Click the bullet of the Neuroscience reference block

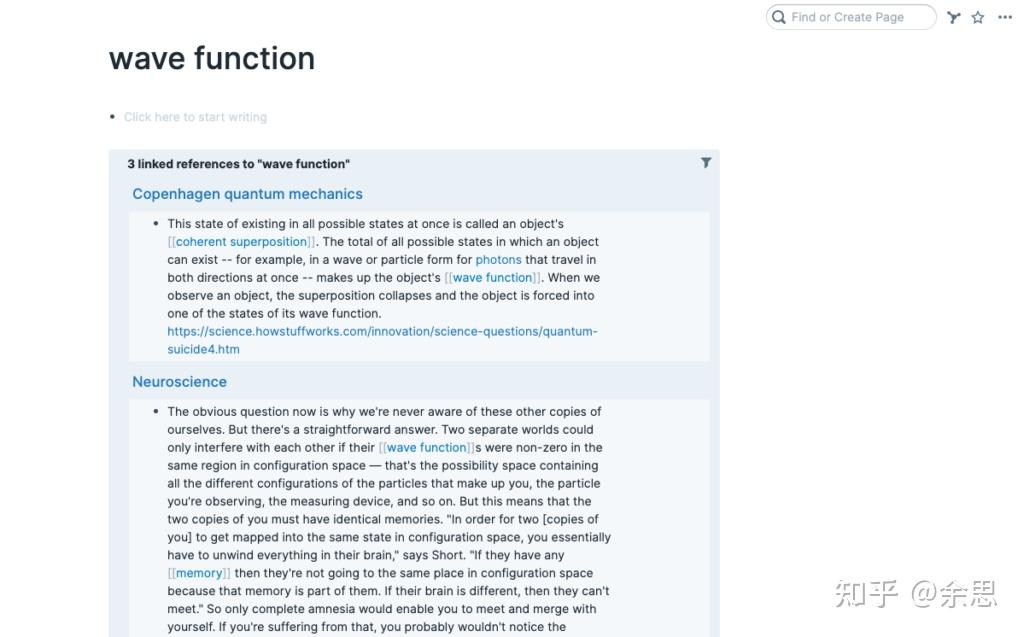156,412
